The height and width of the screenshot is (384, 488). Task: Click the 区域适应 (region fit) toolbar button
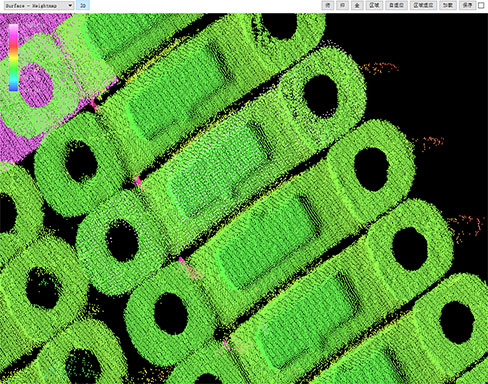tap(423, 5)
